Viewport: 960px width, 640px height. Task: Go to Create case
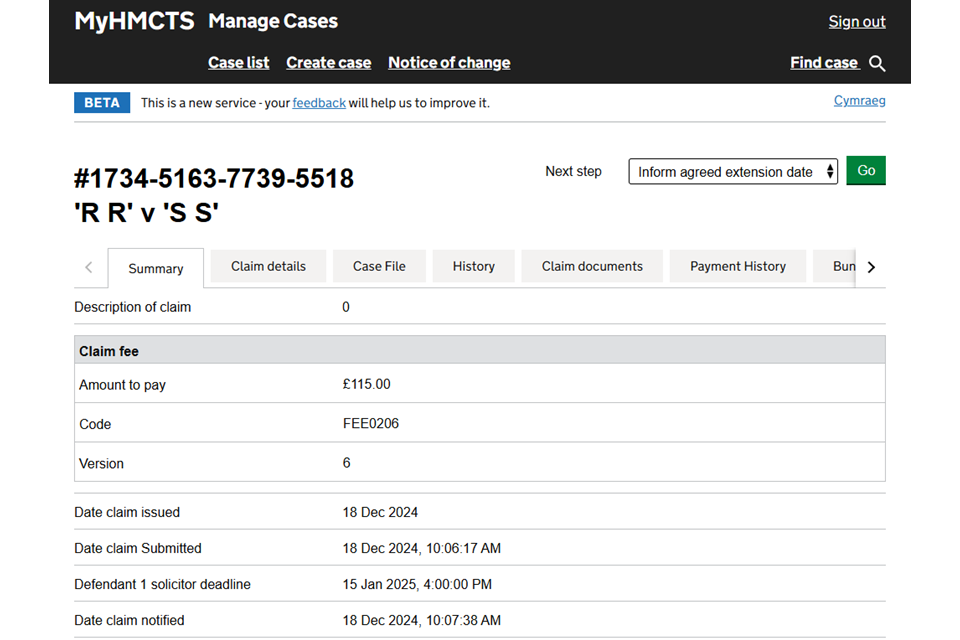pyautogui.click(x=328, y=62)
